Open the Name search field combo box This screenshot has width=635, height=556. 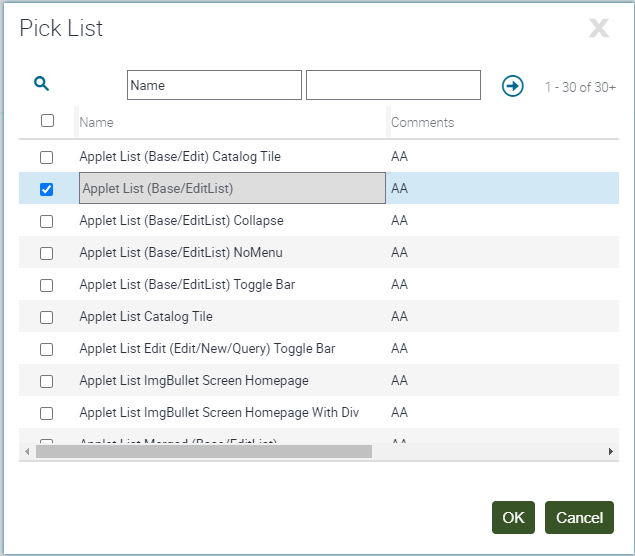tap(214, 85)
